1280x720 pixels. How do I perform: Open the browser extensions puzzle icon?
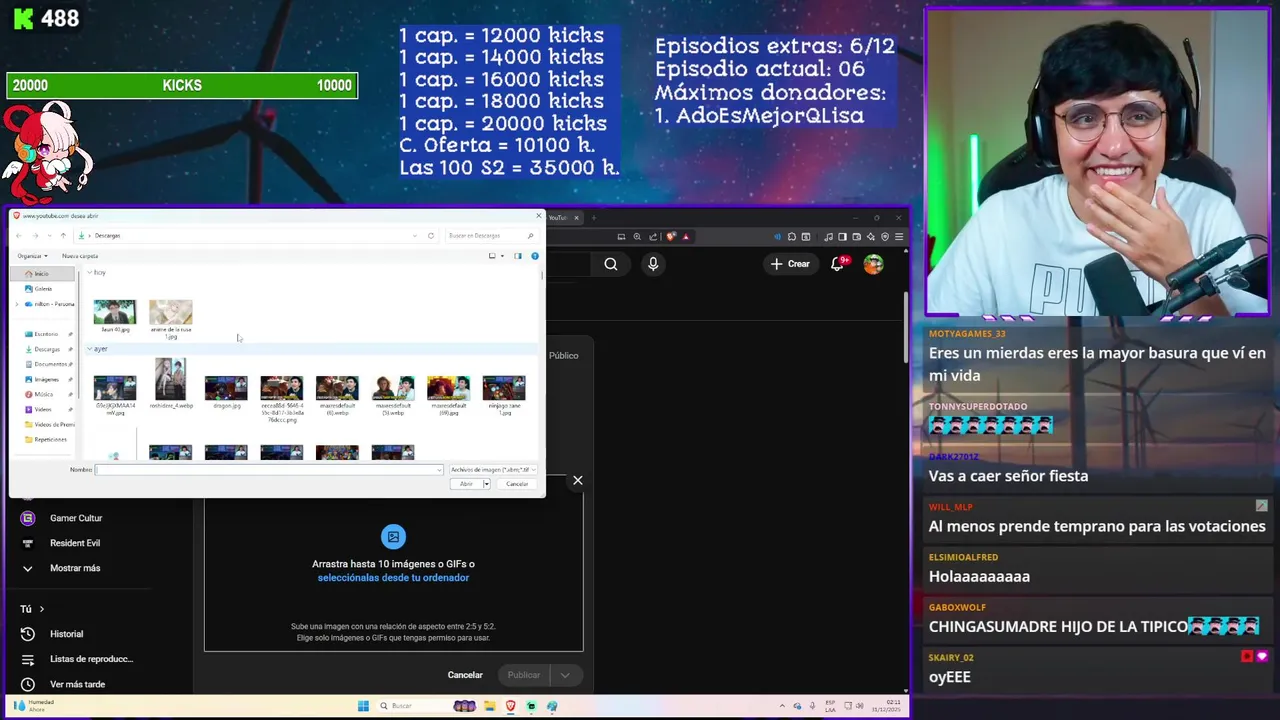pyautogui.click(x=791, y=237)
